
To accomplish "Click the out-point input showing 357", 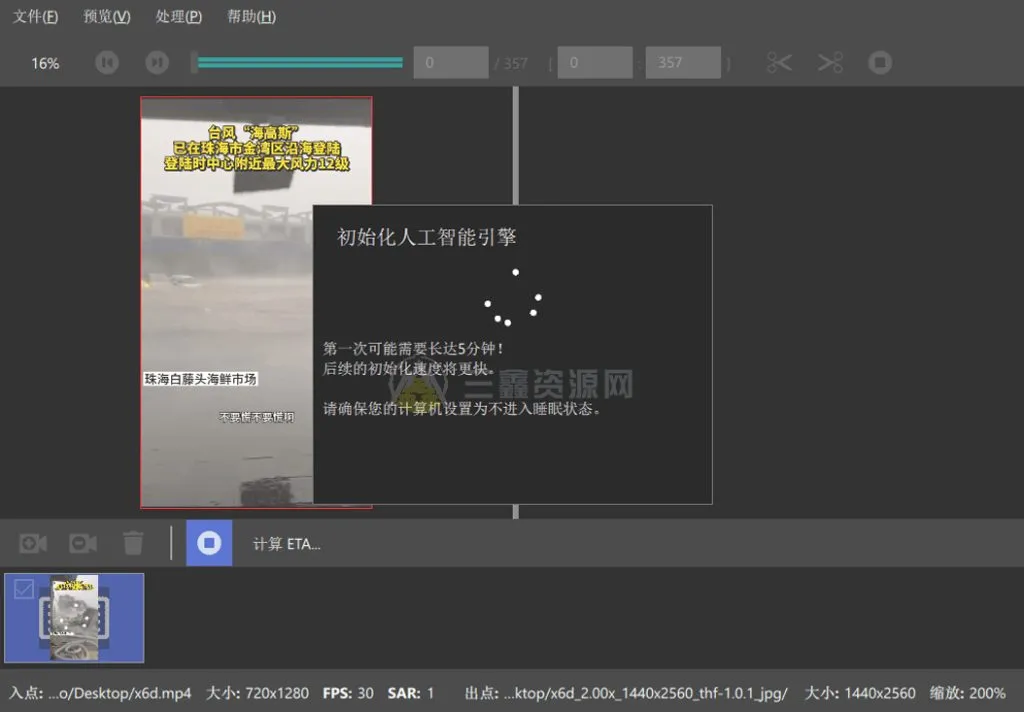I will [x=683, y=62].
